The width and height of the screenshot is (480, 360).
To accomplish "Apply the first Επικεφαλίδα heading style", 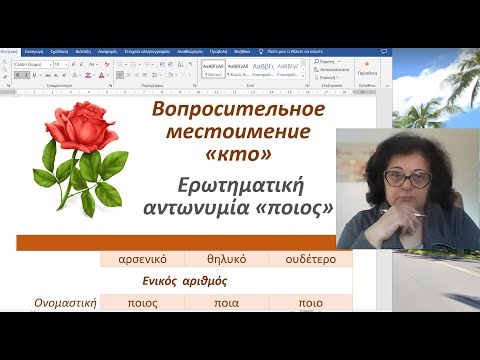I will 263,69.
